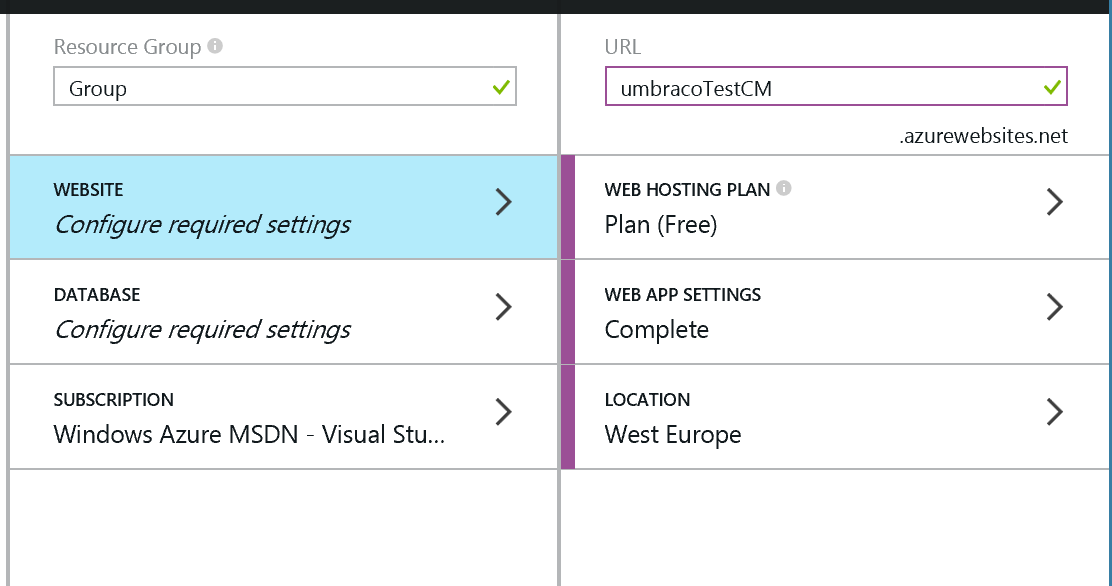
Task: Open the Web App Settings chevron
Action: (x=1055, y=307)
